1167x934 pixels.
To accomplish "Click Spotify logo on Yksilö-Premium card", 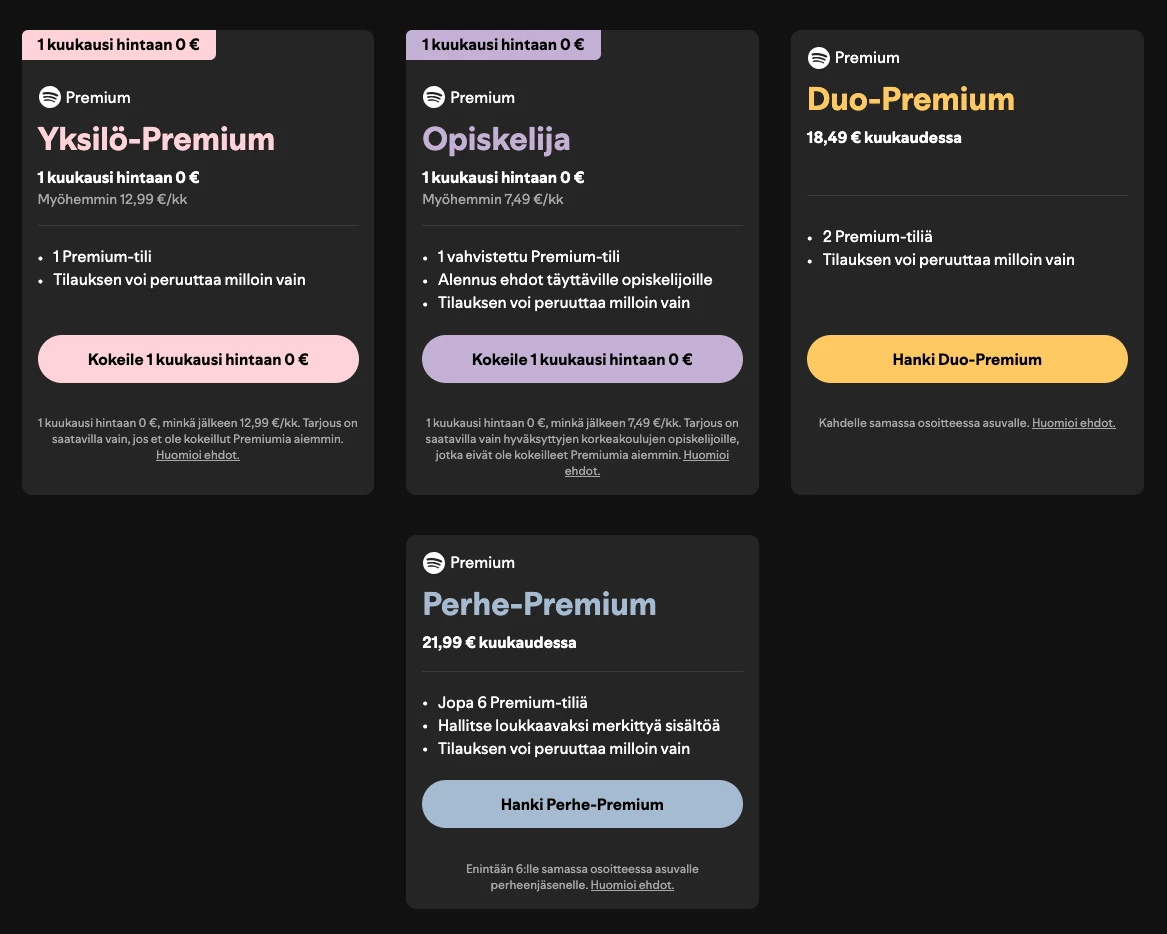I will click(x=50, y=97).
